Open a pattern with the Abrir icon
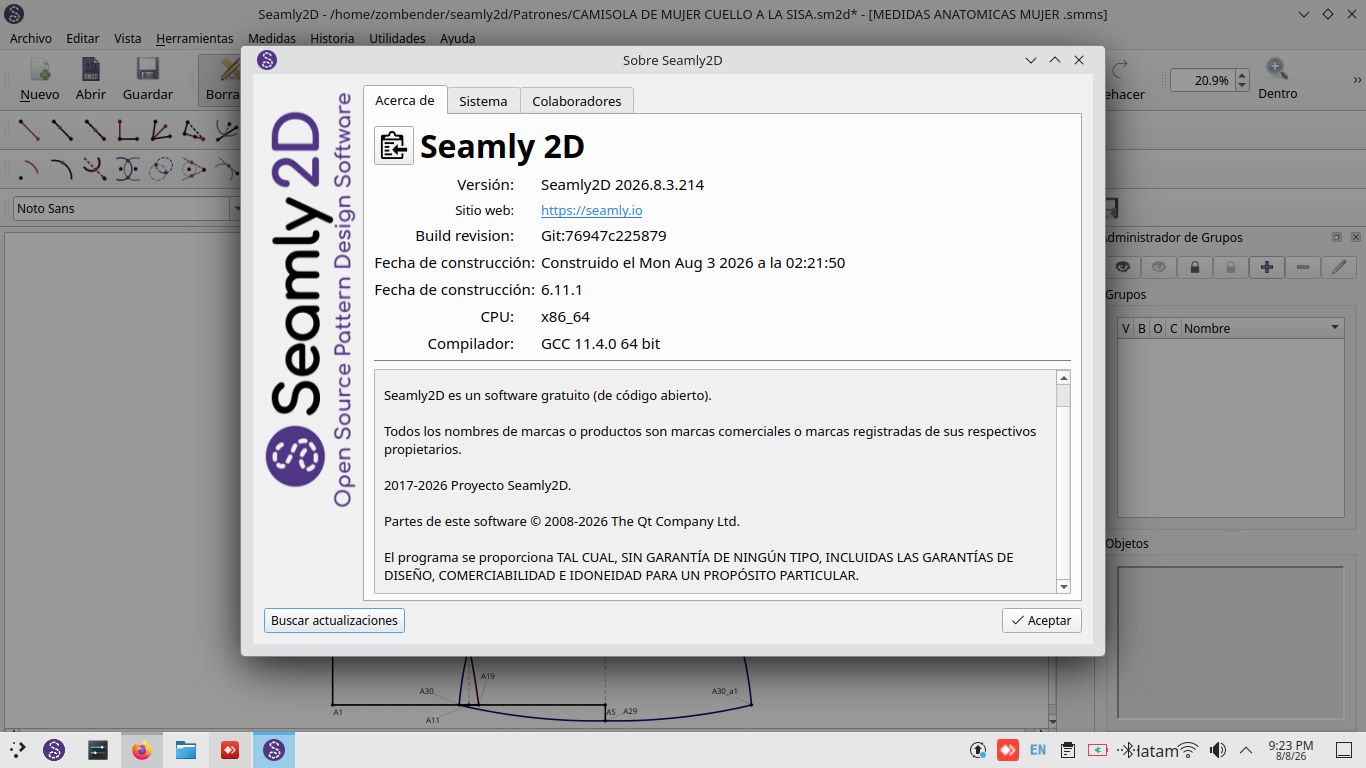This screenshot has width=1366, height=768. coord(90,70)
